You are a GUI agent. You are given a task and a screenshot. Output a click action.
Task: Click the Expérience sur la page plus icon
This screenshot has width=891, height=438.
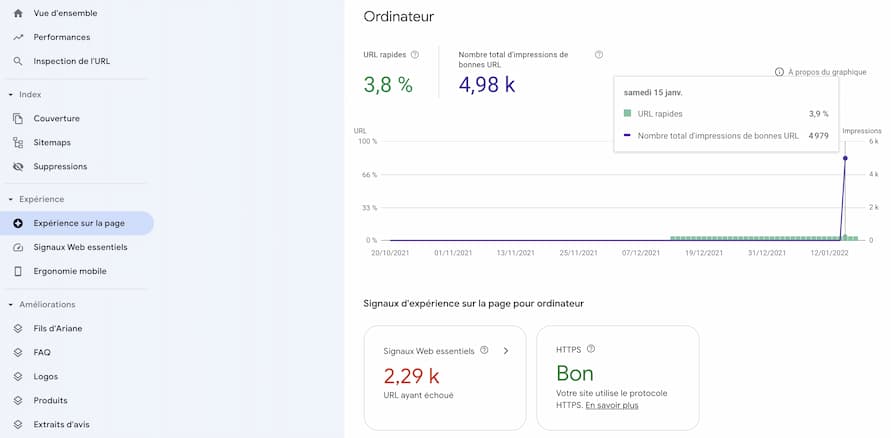coord(18,223)
